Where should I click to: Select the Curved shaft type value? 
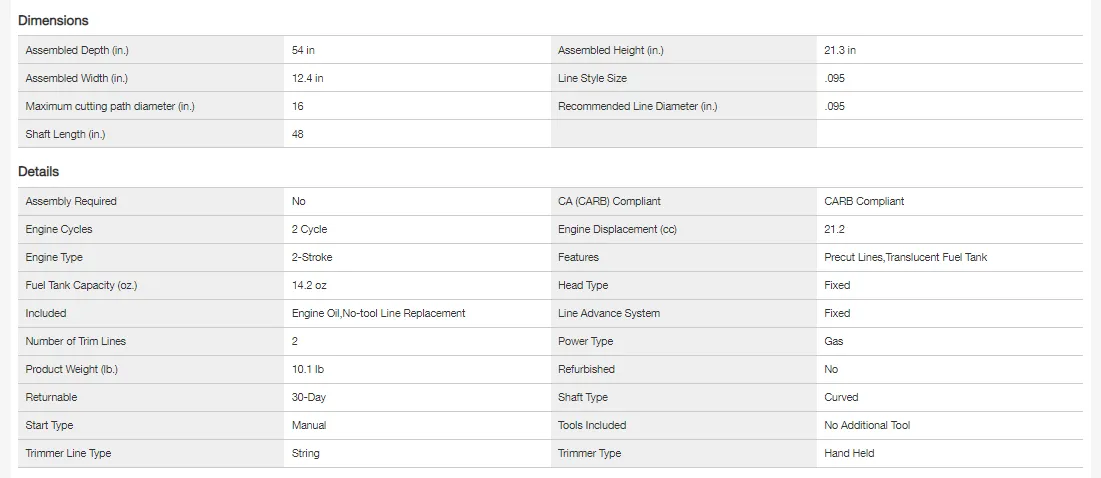click(841, 397)
